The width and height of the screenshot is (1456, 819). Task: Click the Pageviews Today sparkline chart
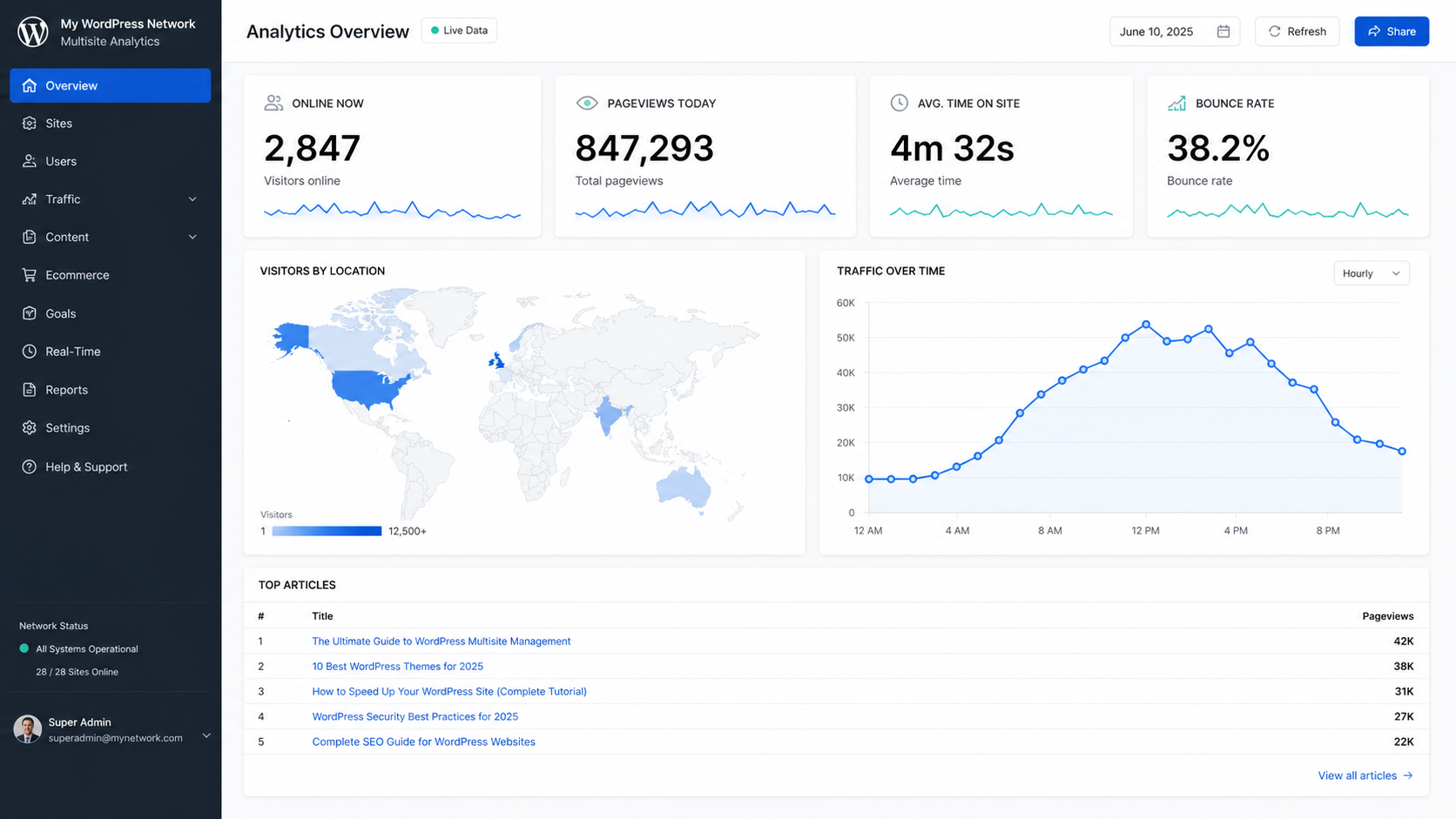(x=705, y=209)
